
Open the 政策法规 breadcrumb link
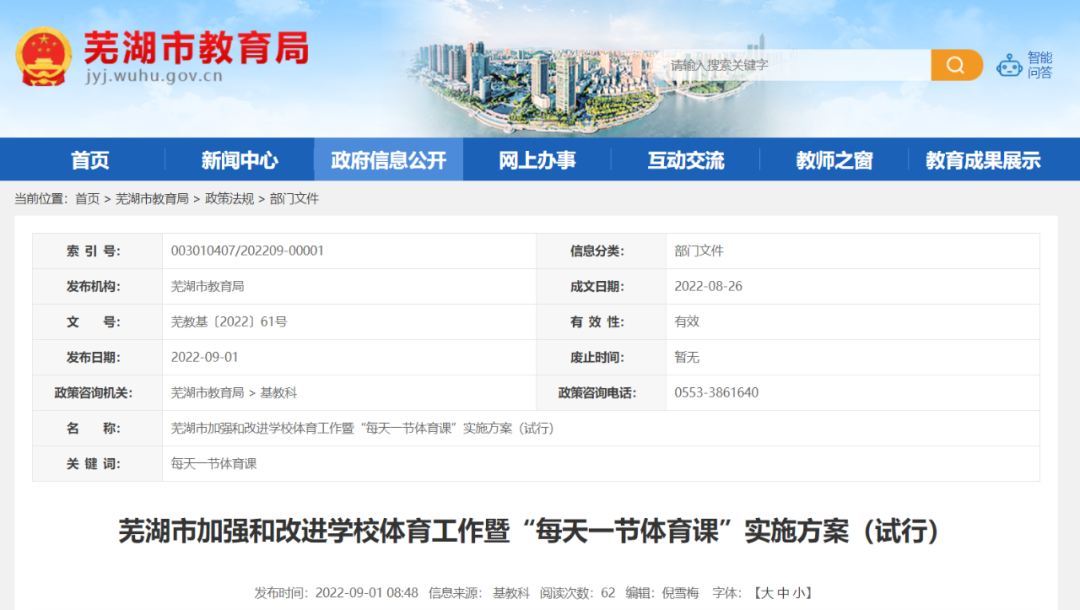click(229, 199)
